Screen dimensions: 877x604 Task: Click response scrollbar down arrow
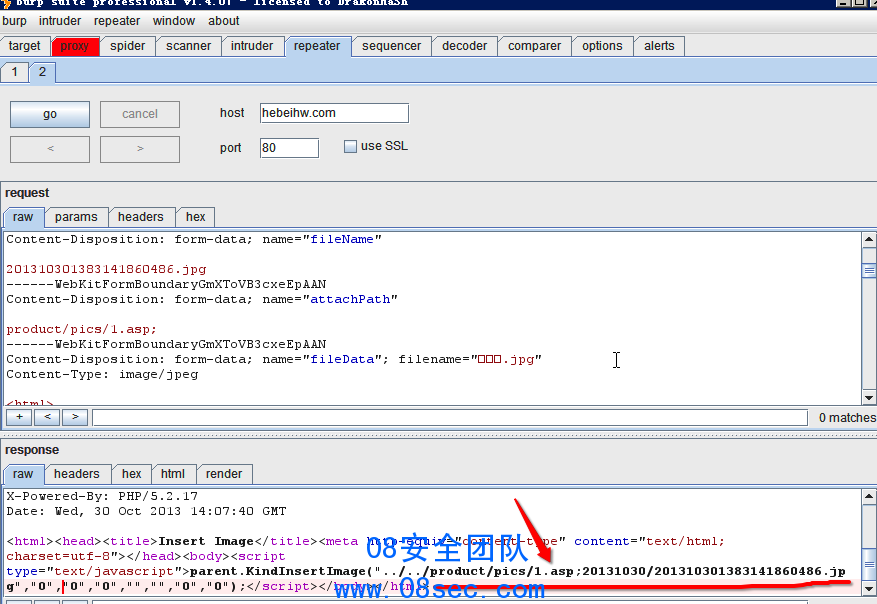click(869, 588)
